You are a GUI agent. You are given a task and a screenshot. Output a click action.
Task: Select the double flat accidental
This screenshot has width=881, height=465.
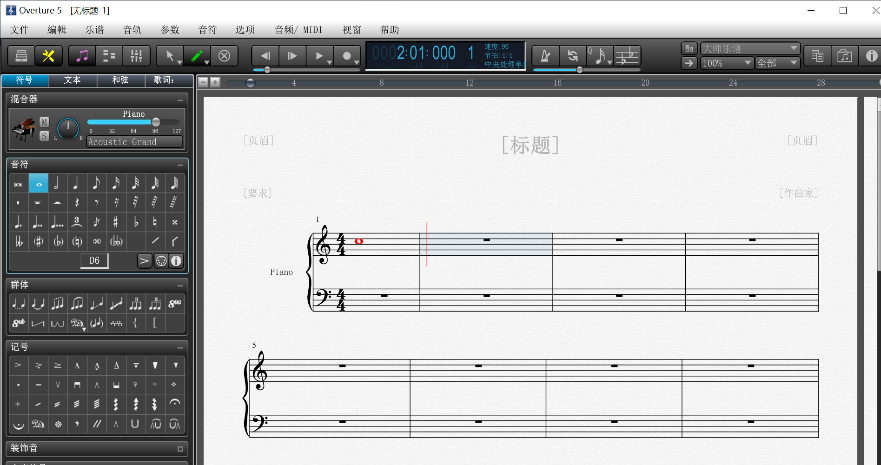coord(19,242)
